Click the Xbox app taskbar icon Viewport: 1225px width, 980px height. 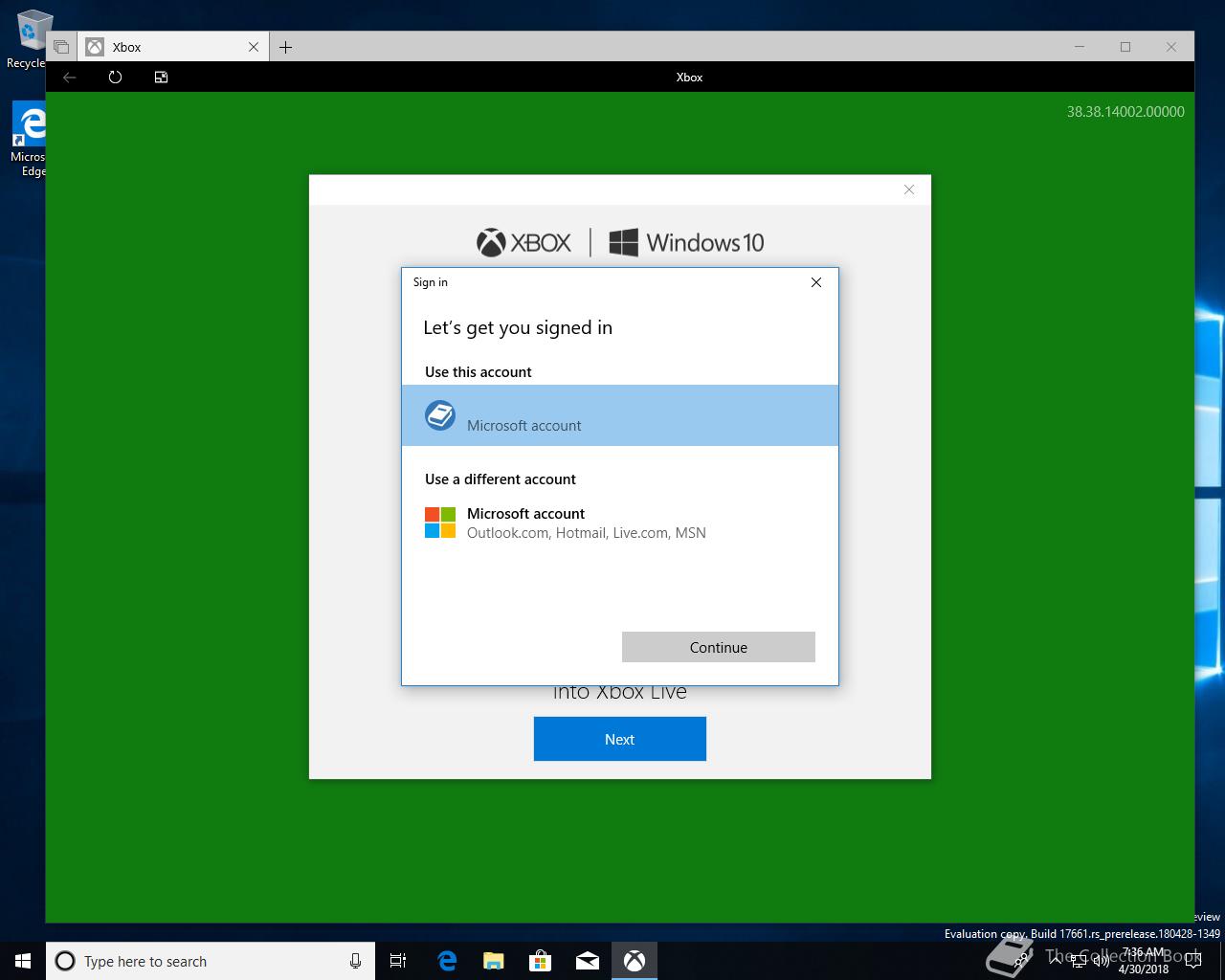coord(634,961)
